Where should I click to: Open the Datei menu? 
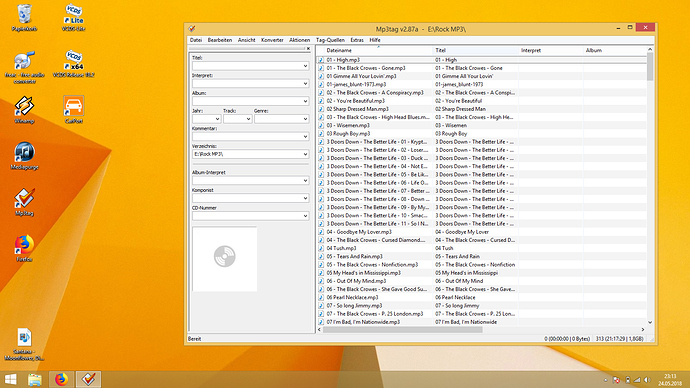pos(196,40)
